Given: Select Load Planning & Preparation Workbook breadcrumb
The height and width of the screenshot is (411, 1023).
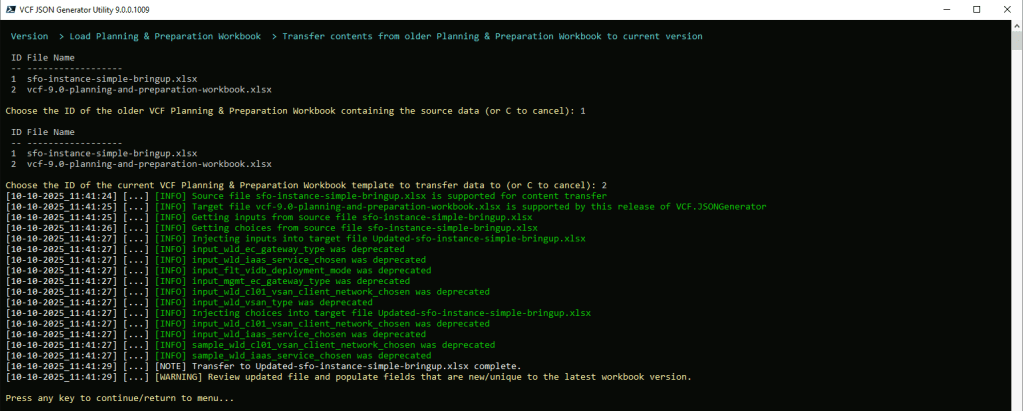Looking at the screenshot, I should [x=166, y=36].
